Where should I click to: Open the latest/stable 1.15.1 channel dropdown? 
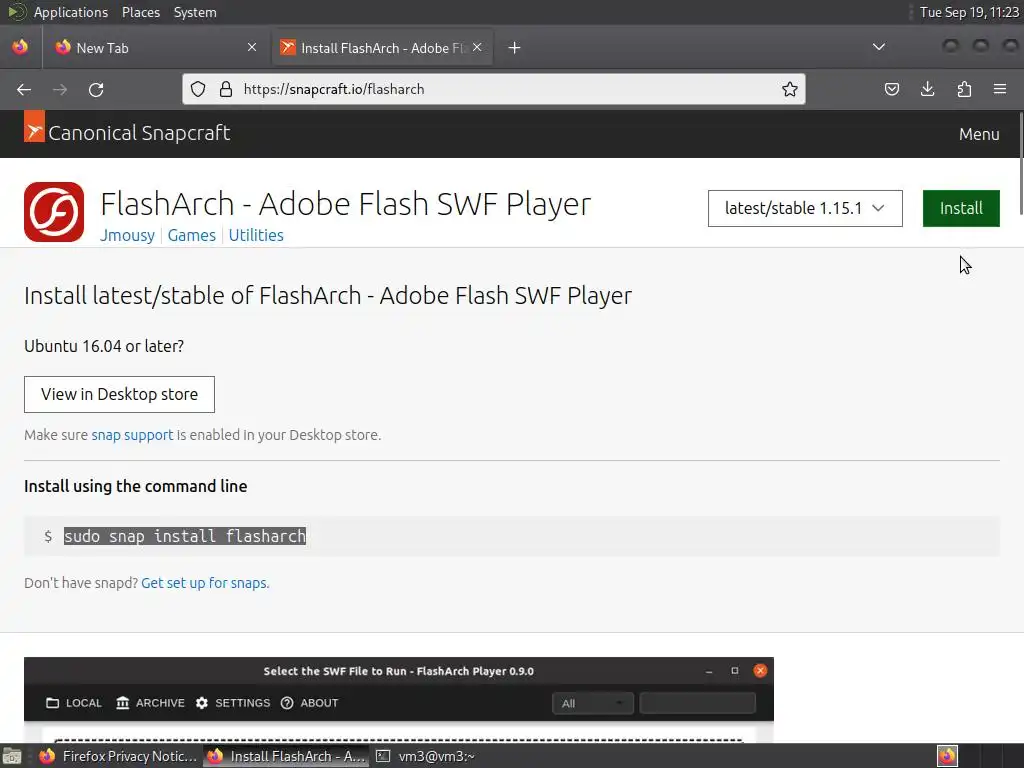coord(805,208)
